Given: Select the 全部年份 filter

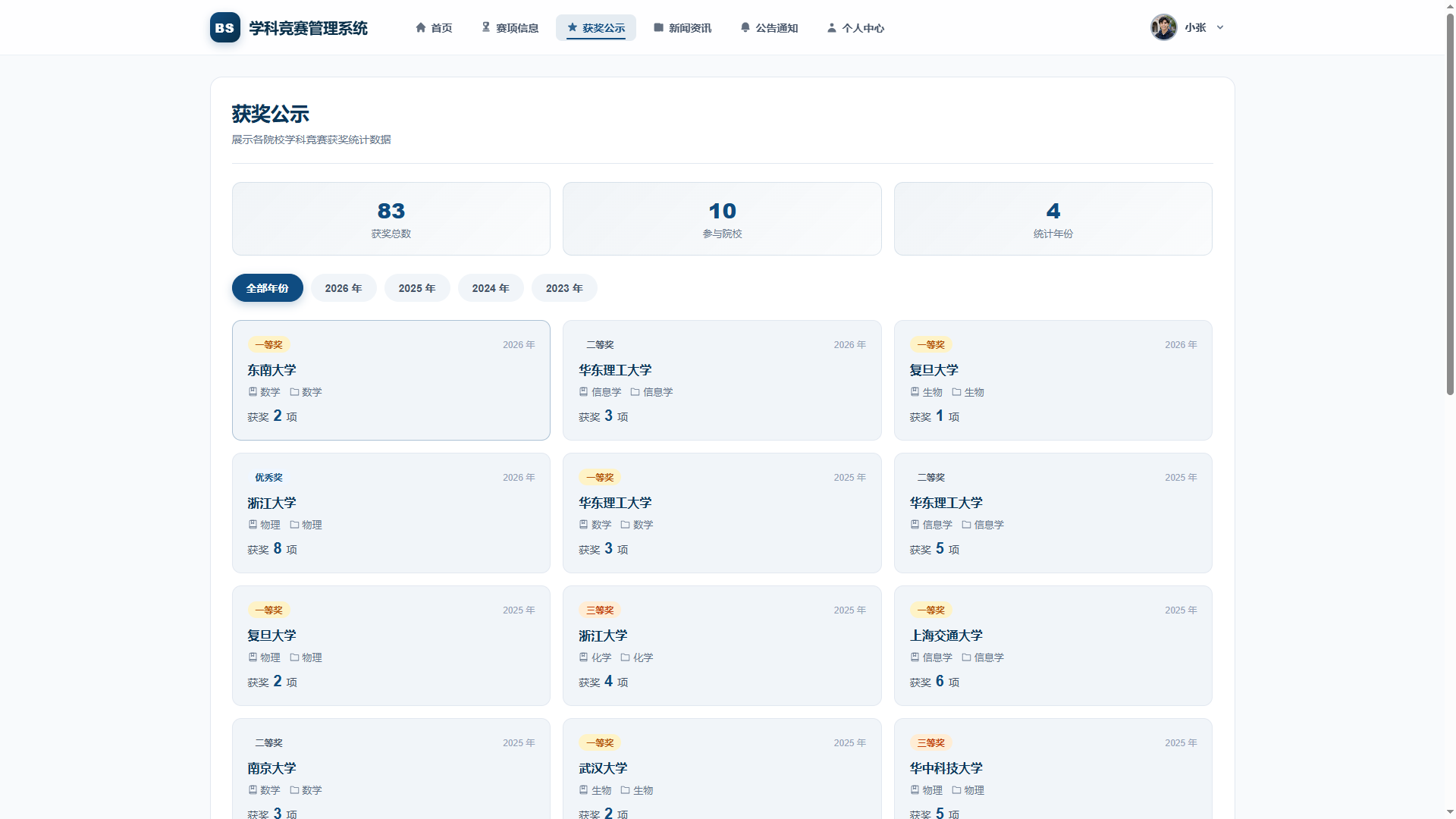Looking at the screenshot, I should (268, 288).
